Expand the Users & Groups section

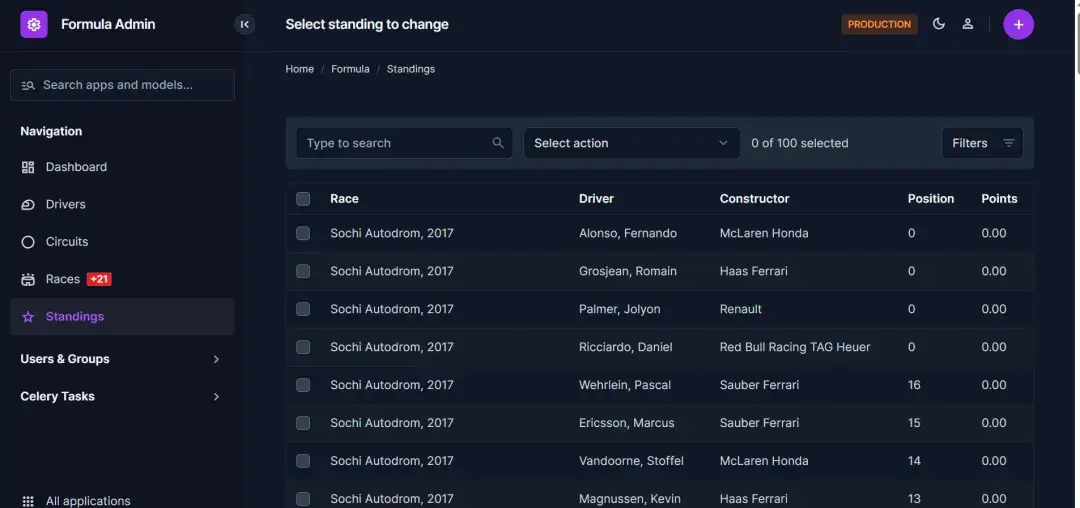point(122,359)
